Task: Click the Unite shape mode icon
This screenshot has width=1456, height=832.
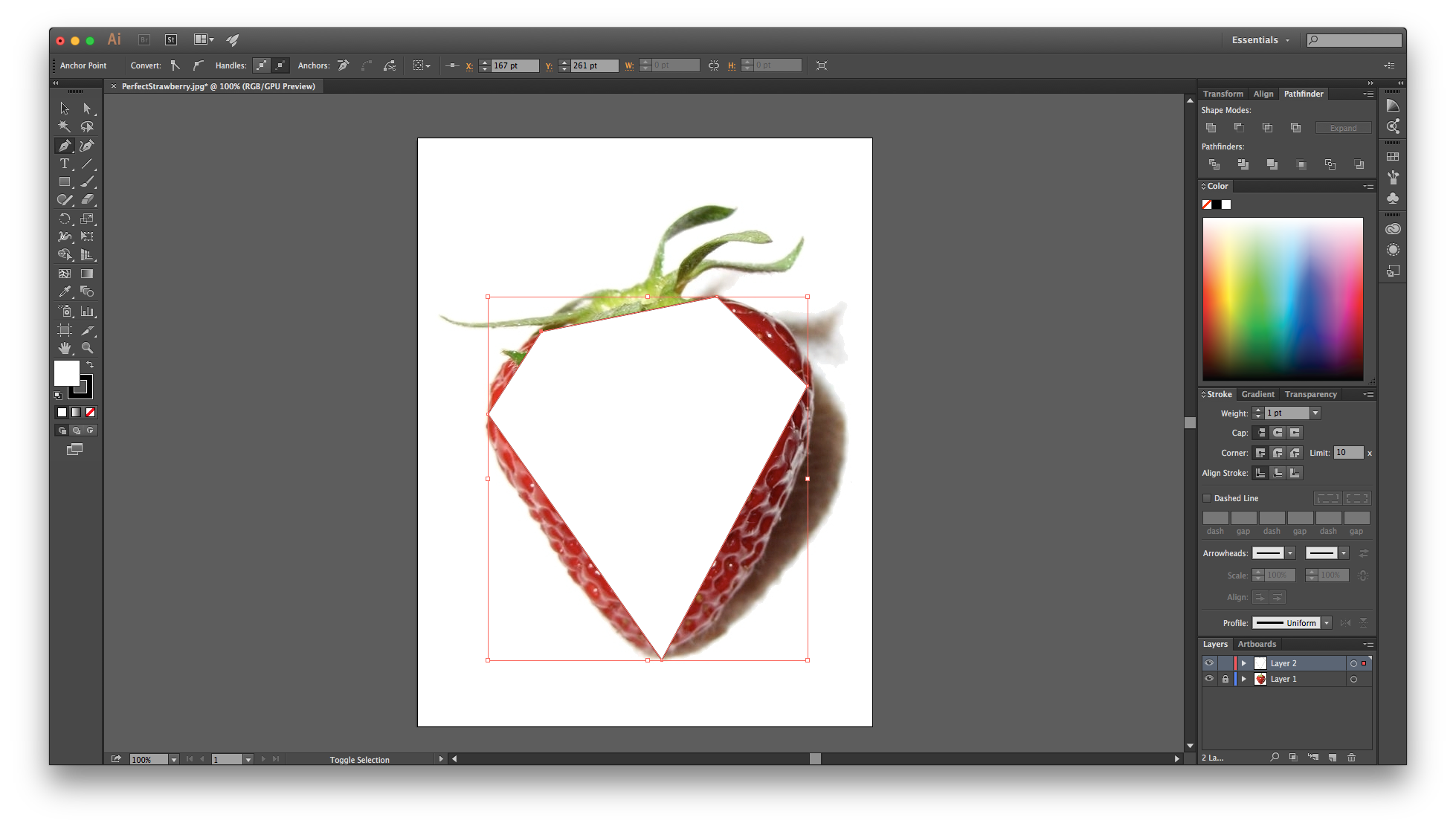Action: pyautogui.click(x=1211, y=128)
